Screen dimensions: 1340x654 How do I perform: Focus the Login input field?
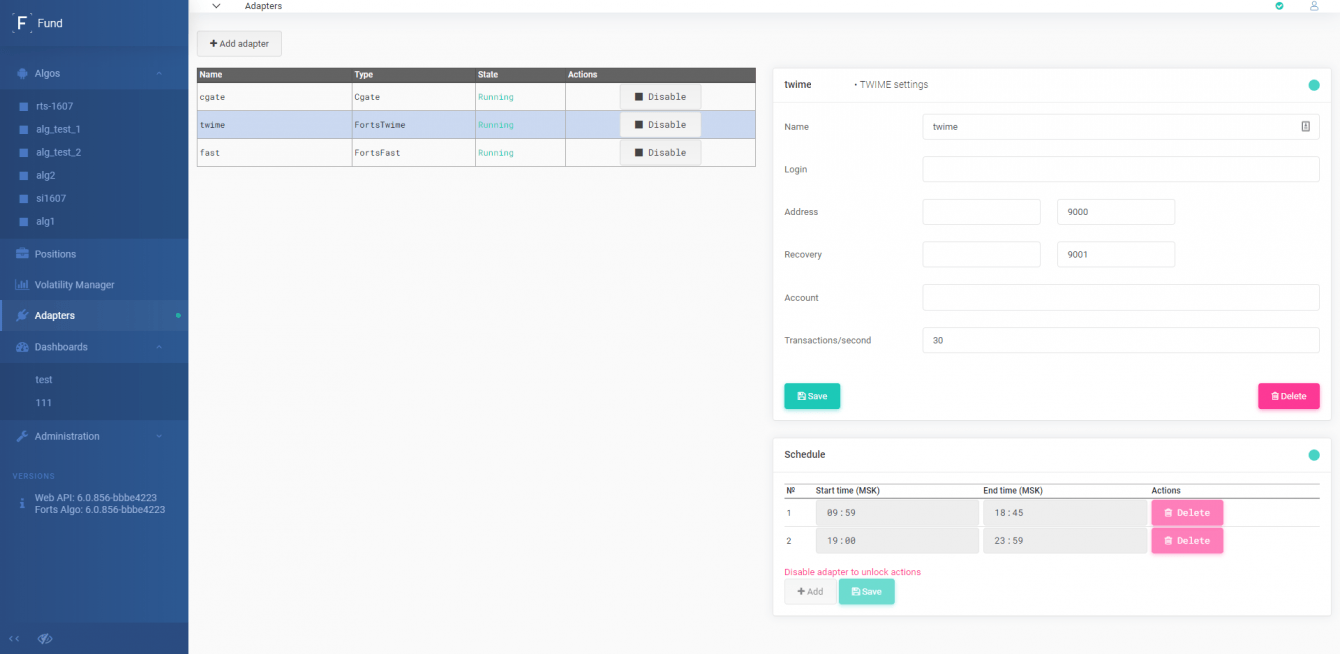coord(1121,169)
